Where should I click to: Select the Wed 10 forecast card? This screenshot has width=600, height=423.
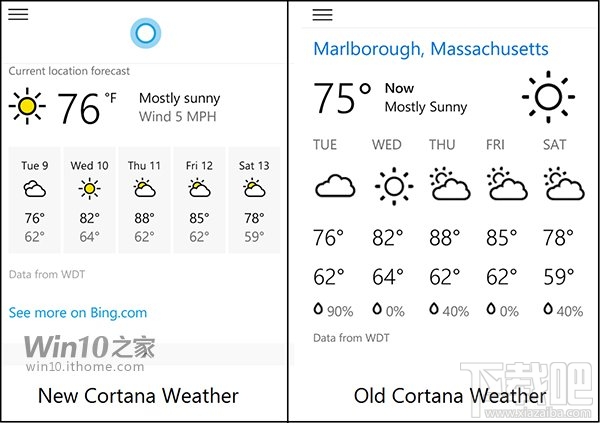coord(90,200)
